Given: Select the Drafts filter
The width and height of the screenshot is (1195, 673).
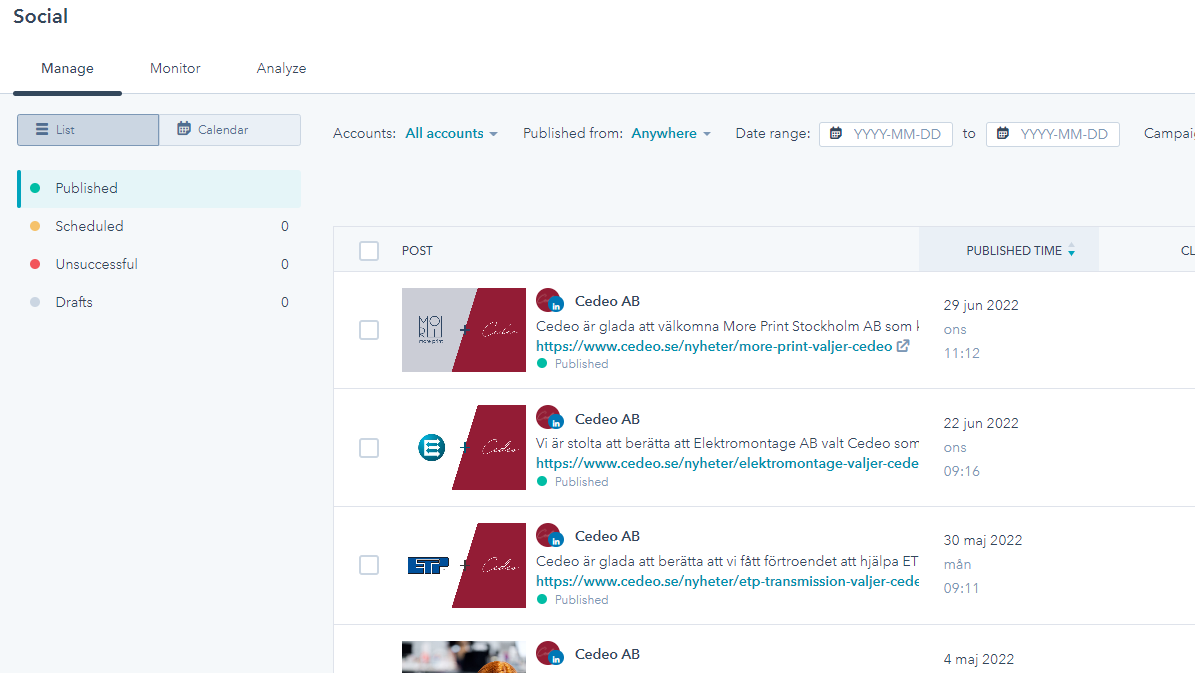Looking at the screenshot, I should coord(159,303).
